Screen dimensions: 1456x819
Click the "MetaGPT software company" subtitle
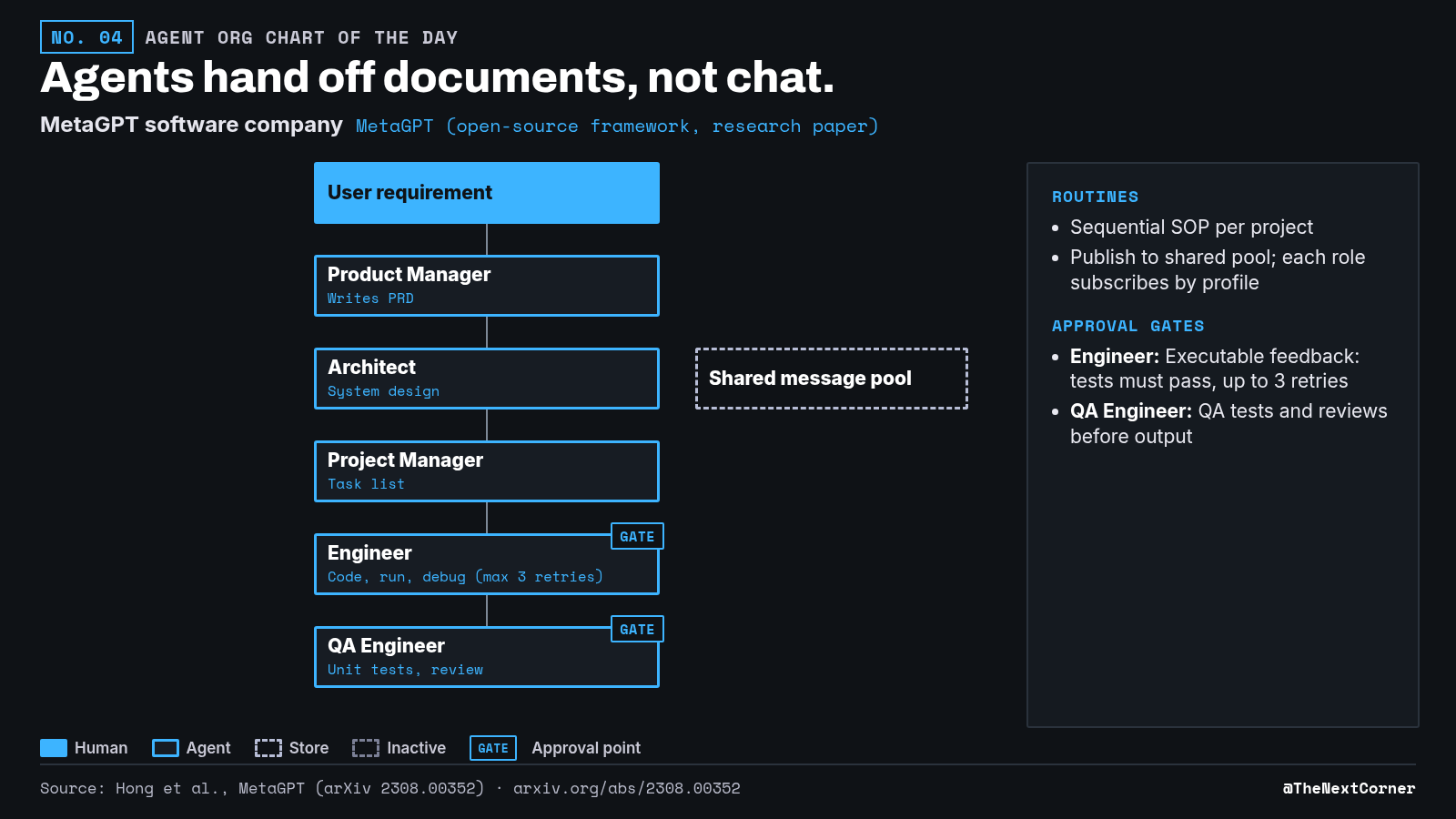(191, 125)
